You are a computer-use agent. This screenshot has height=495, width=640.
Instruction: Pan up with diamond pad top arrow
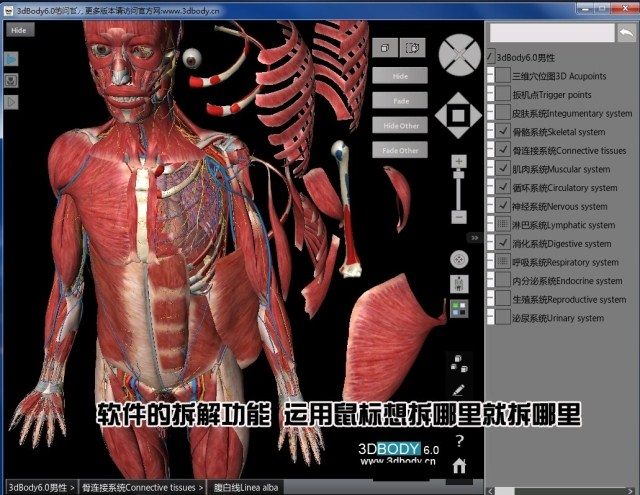(458, 99)
